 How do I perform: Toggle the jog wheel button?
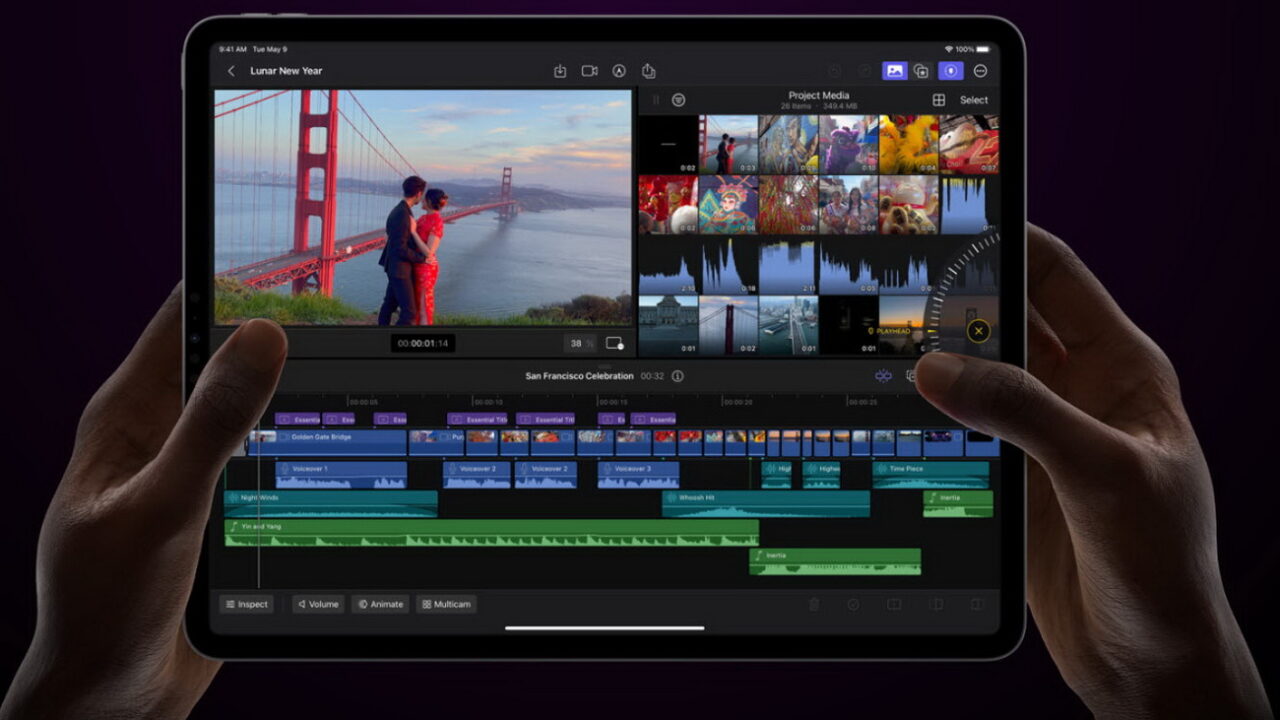(x=951, y=71)
